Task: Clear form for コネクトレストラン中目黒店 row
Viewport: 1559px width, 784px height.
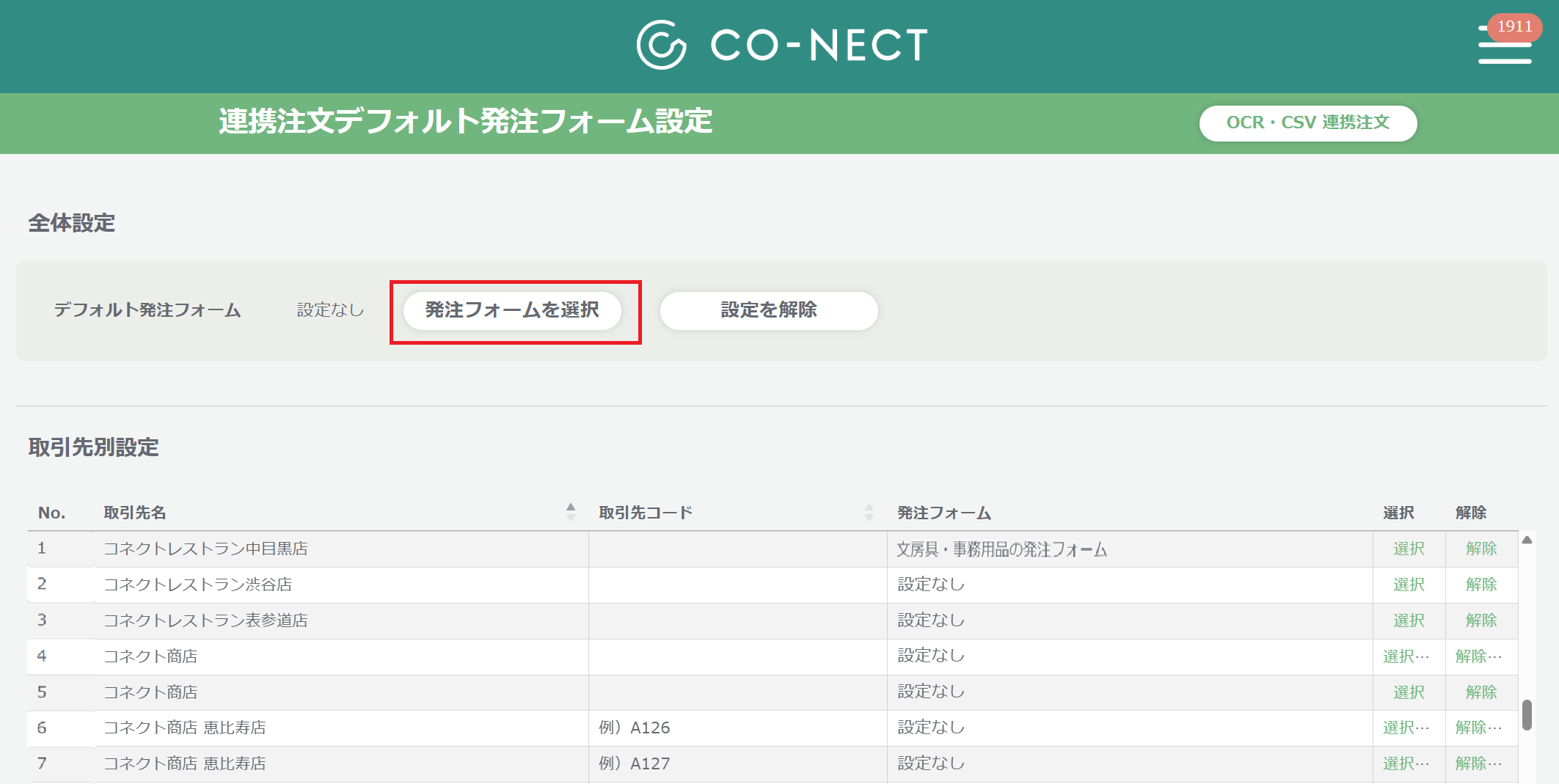Action: (x=1481, y=549)
